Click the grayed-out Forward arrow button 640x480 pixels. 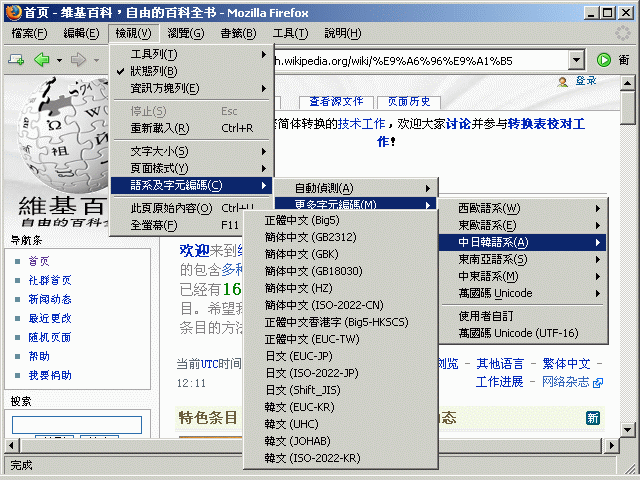78,60
